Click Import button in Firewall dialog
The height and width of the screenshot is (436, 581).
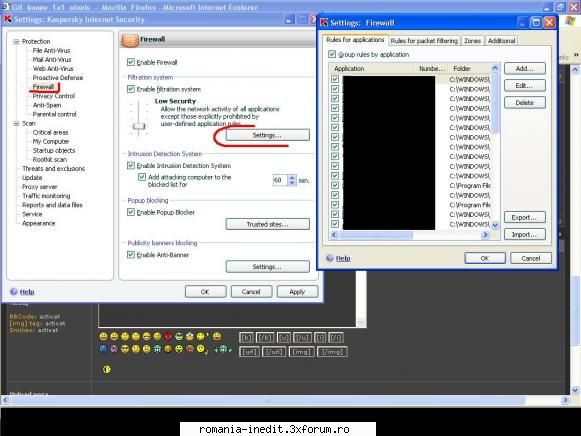tap(525, 234)
